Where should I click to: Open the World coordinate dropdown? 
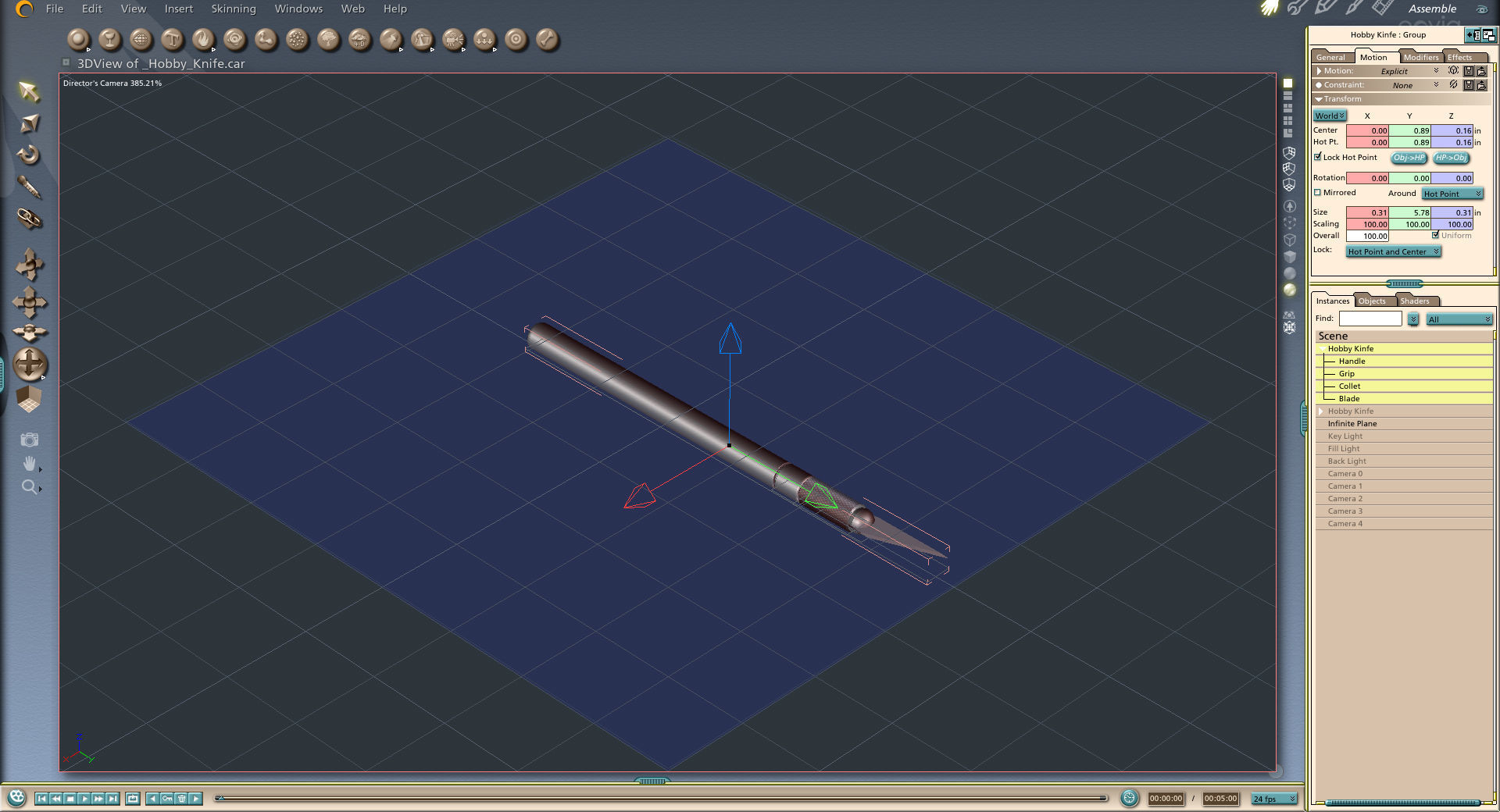point(1330,116)
